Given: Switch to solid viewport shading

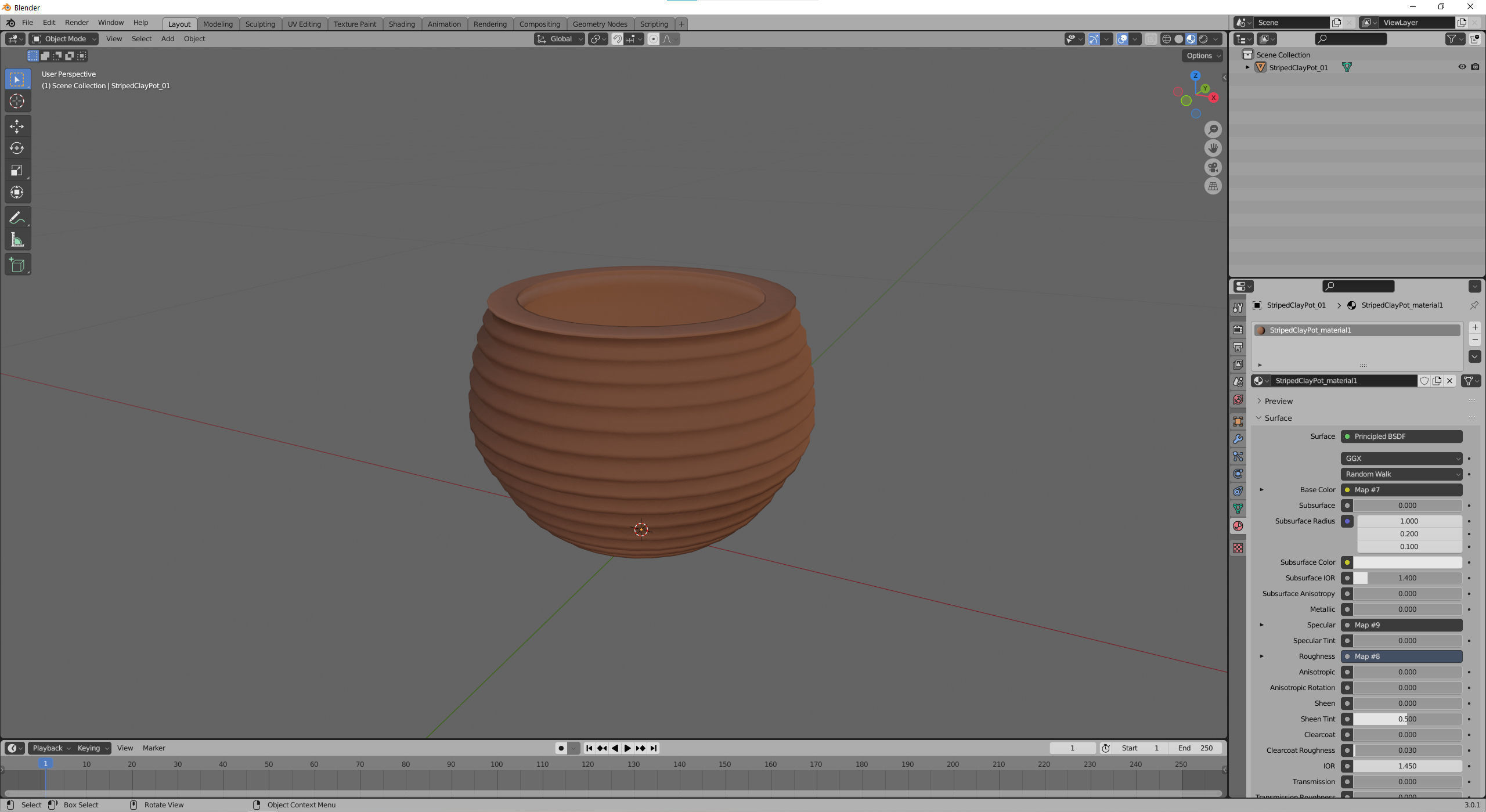Looking at the screenshot, I should point(1178,39).
